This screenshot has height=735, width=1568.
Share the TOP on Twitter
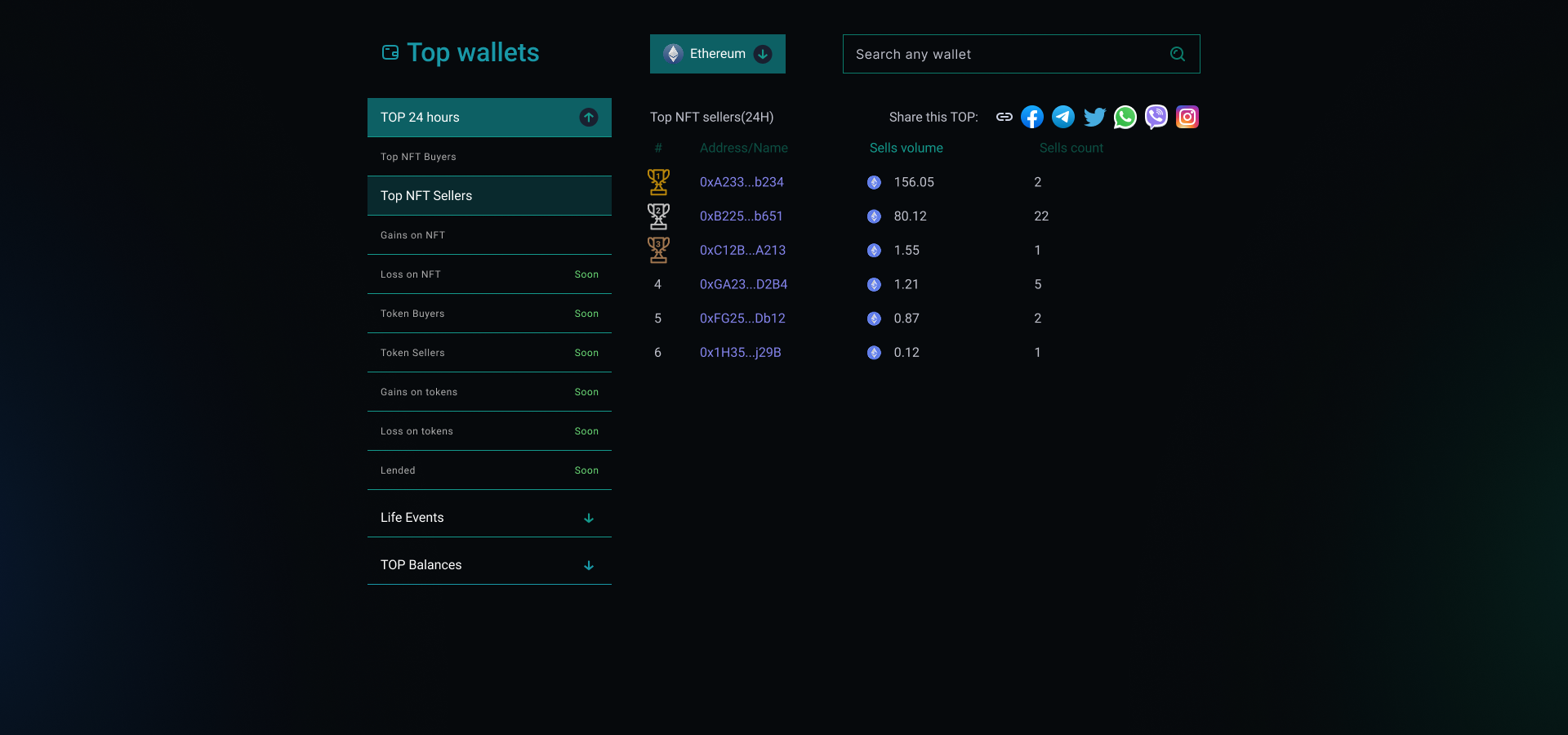click(x=1094, y=117)
